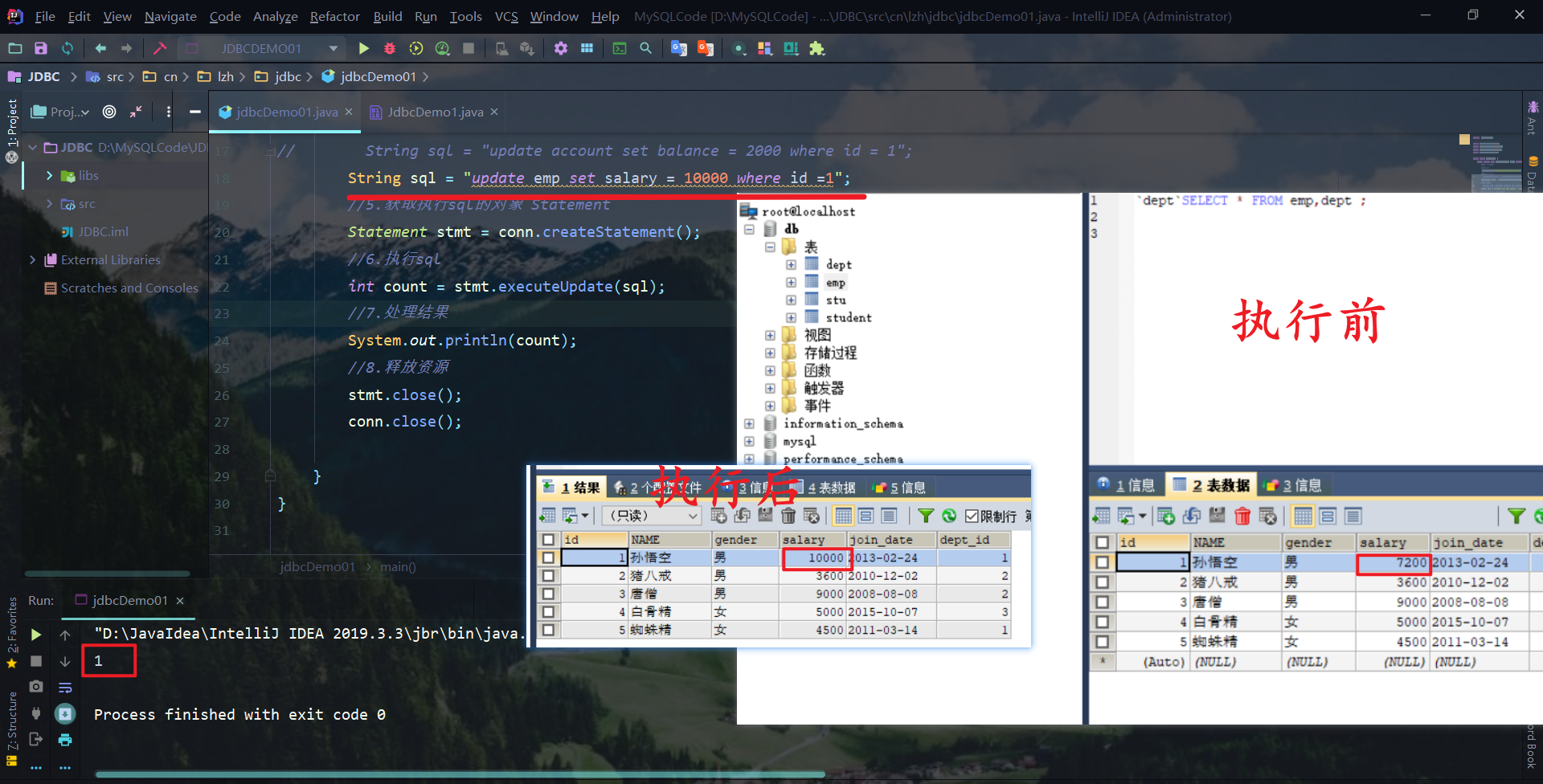Click the green filter funnel in result toolbar
This screenshot has height=784, width=1543.
[x=926, y=516]
